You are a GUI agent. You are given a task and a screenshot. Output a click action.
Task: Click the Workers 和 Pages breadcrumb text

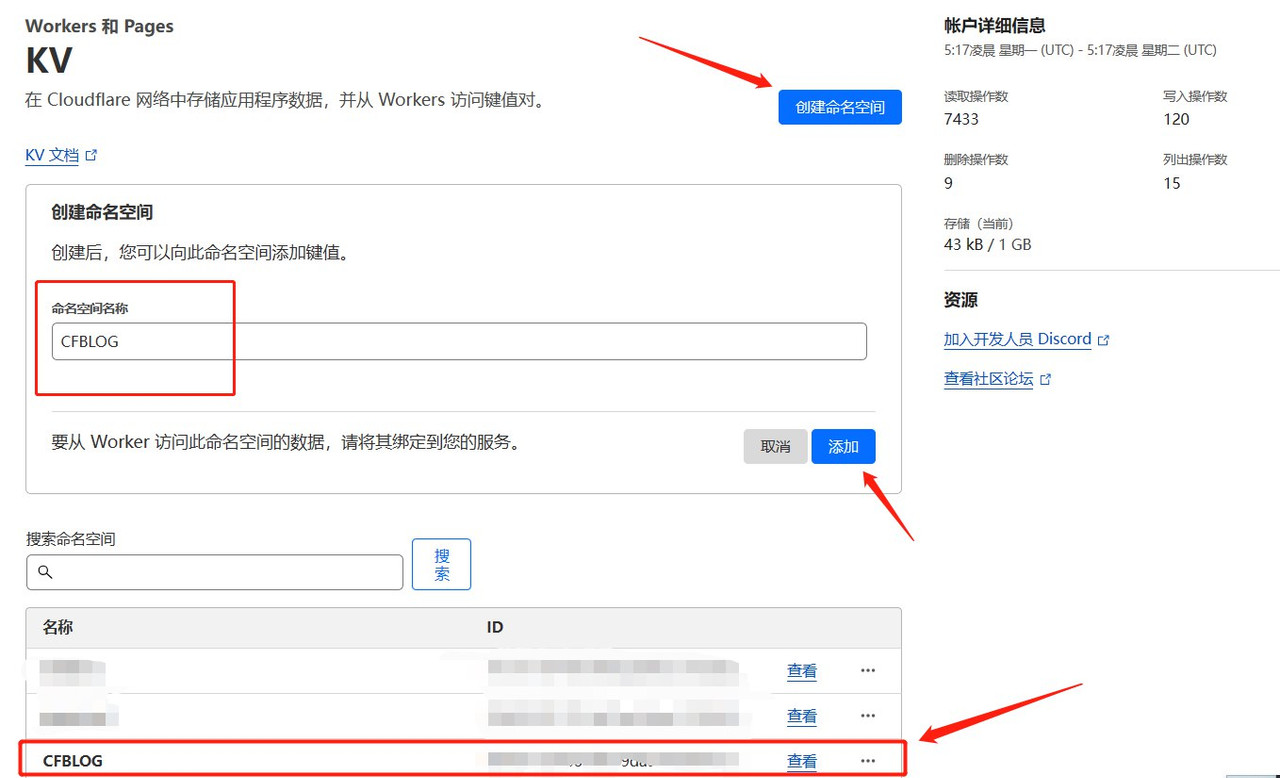click(99, 26)
